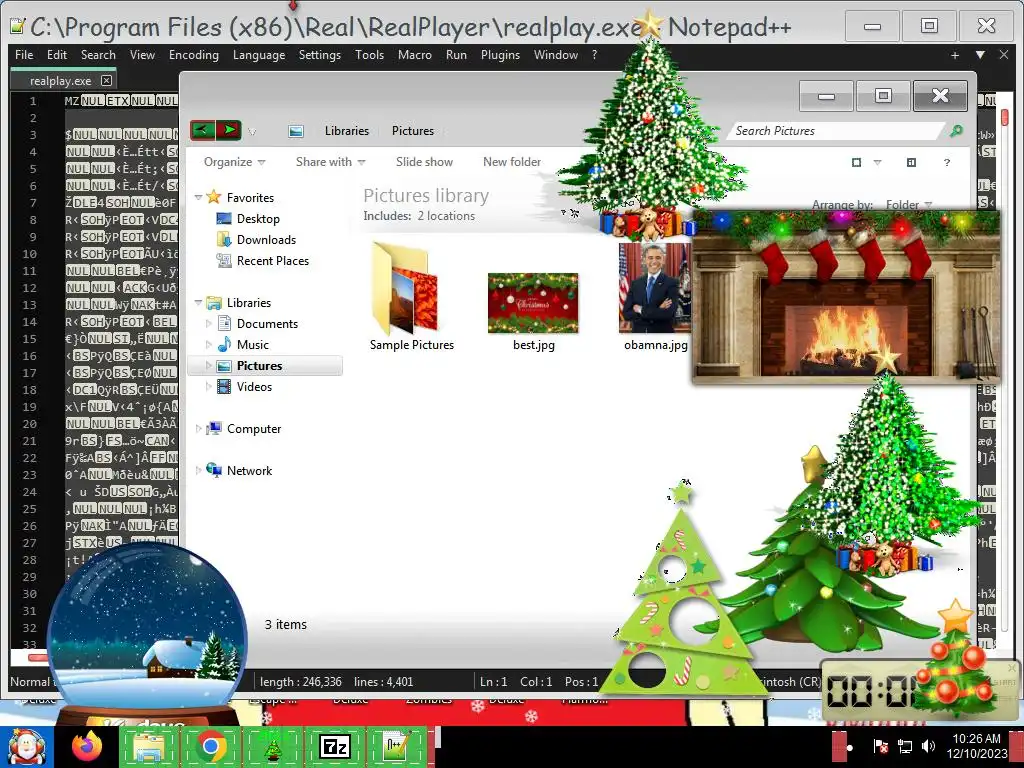Select Computer in the navigation pane
This screenshot has width=1024, height=768.
(x=254, y=428)
